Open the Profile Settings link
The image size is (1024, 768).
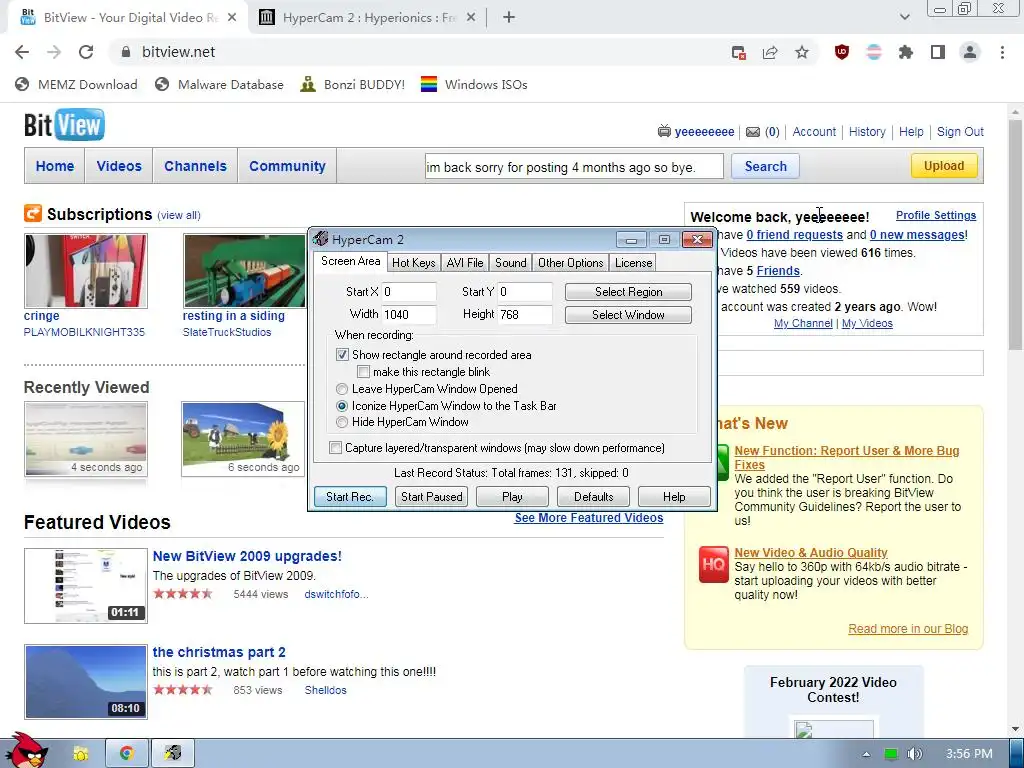[x=936, y=216]
